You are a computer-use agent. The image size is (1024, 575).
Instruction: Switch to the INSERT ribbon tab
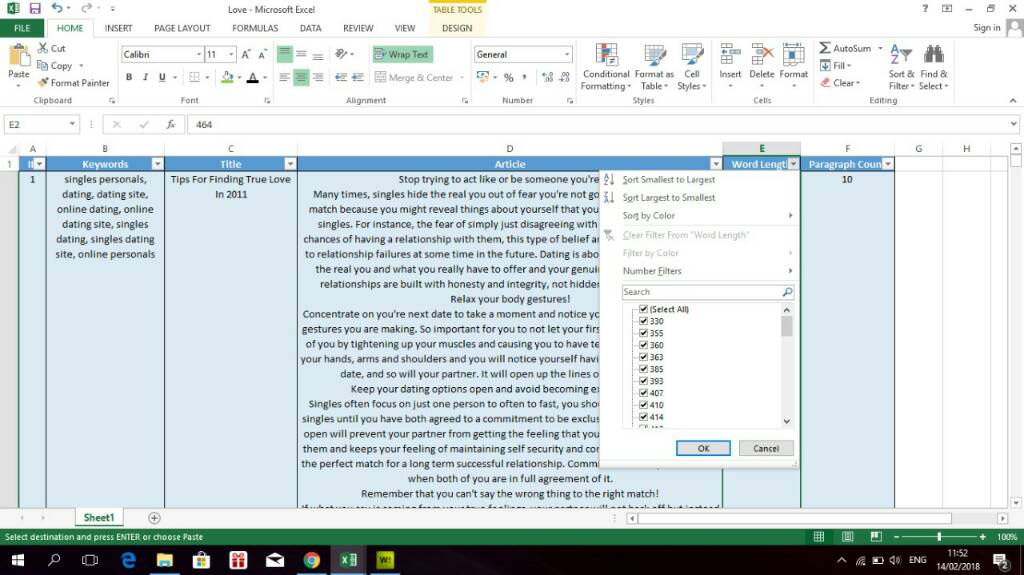(x=118, y=28)
